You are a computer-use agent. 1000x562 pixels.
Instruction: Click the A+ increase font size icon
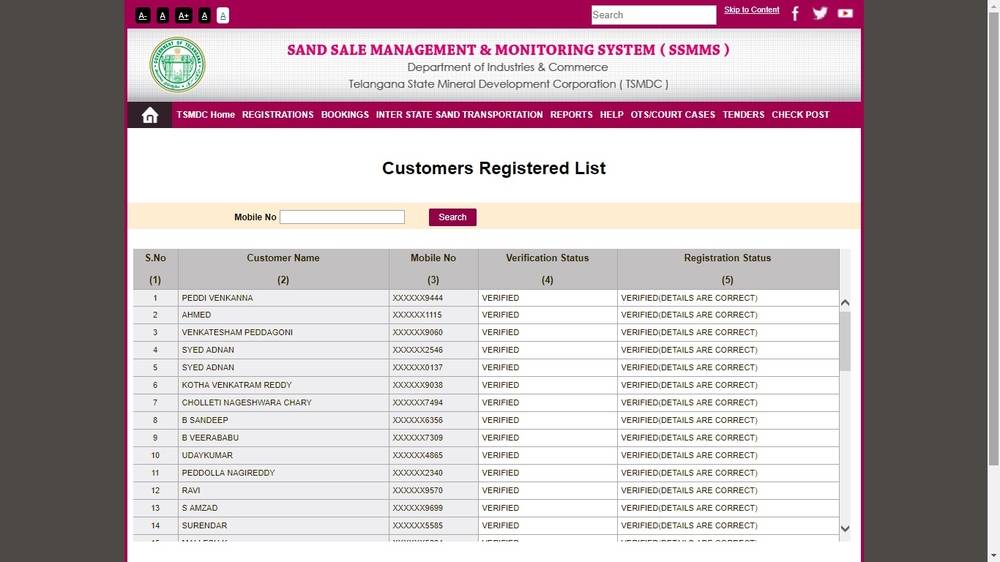[x=183, y=15]
